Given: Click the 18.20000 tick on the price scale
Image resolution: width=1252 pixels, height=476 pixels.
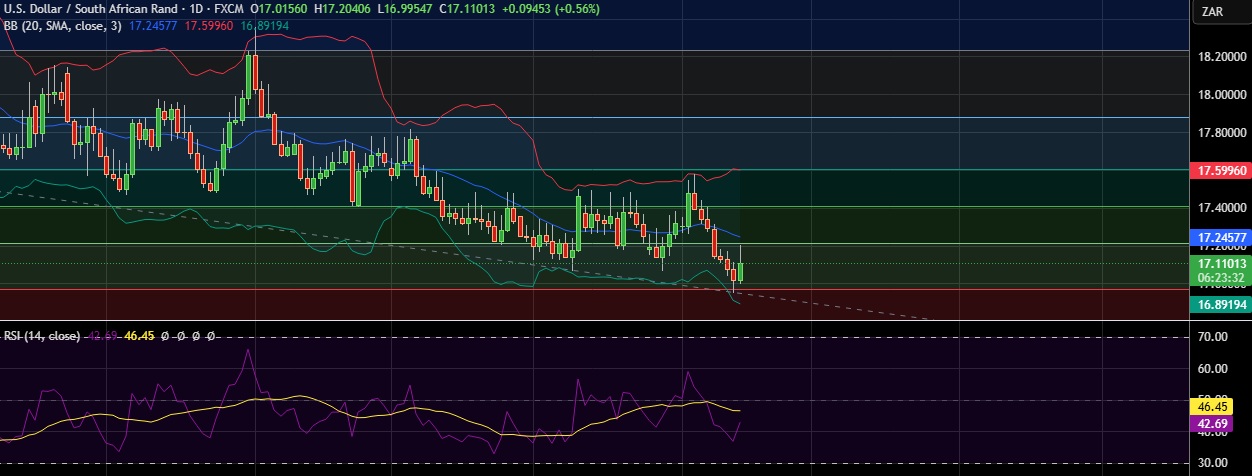Looking at the screenshot, I should [x=1222, y=57].
